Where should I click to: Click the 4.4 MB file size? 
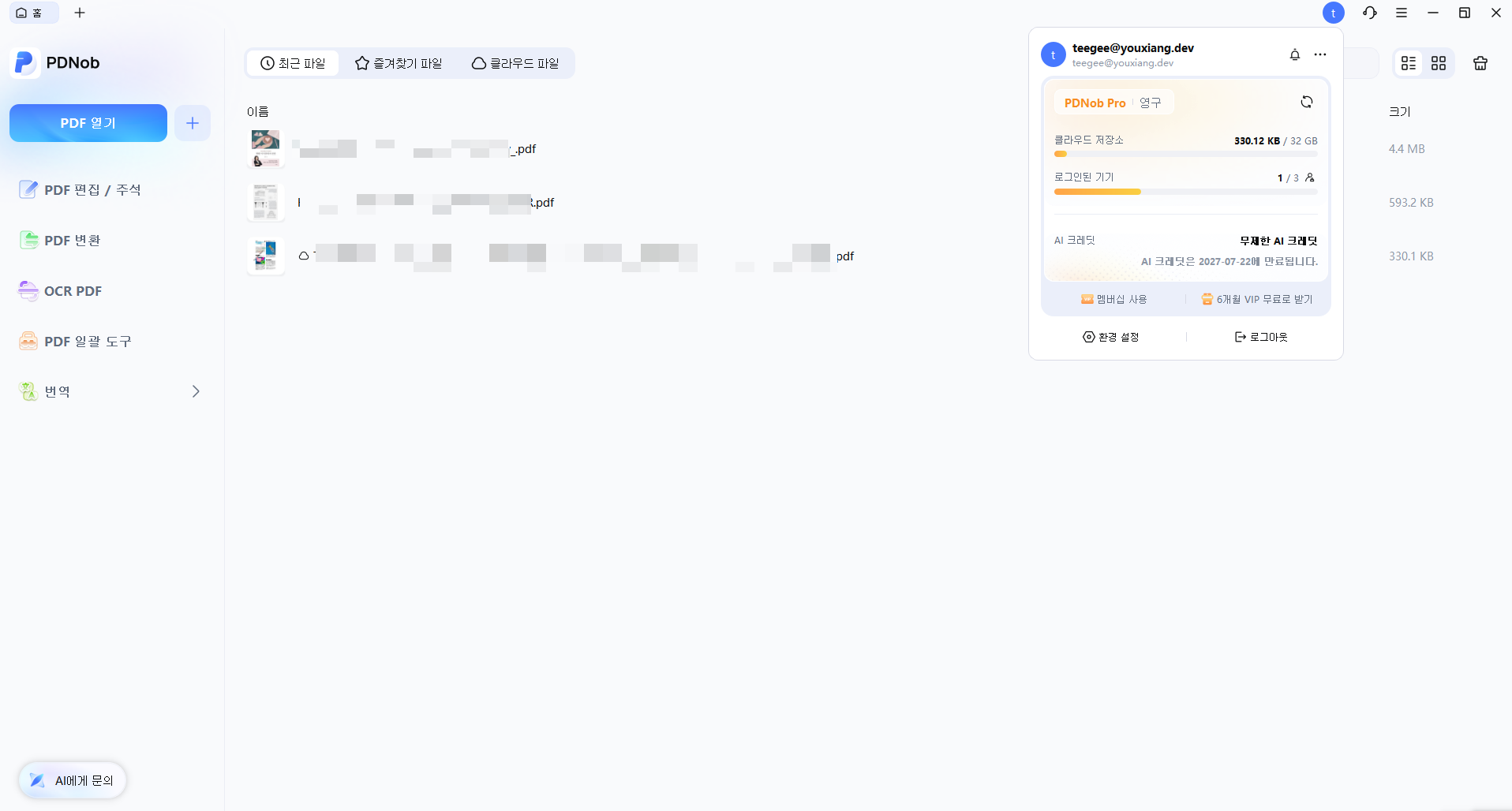pyautogui.click(x=1407, y=149)
